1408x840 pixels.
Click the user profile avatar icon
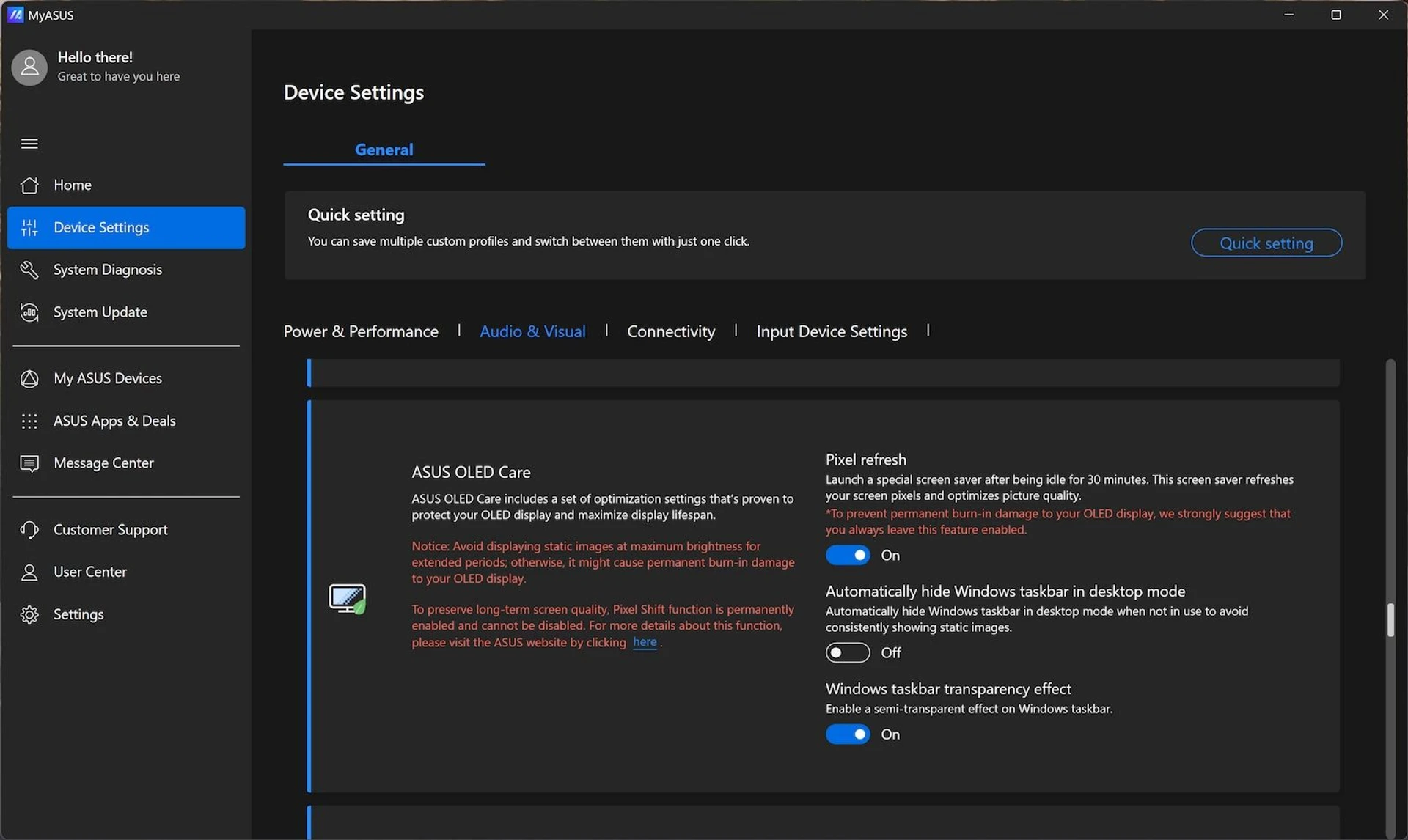(x=29, y=67)
